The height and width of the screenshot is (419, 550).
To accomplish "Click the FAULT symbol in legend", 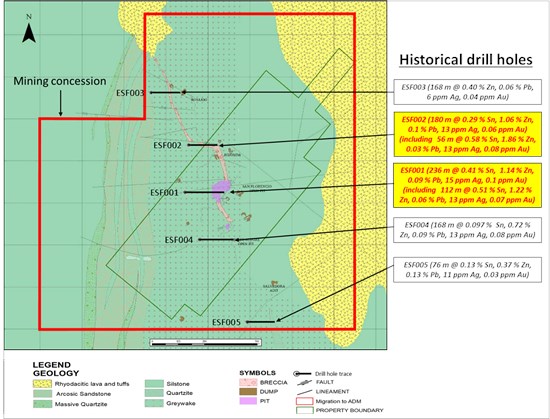I will coord(304,382).
